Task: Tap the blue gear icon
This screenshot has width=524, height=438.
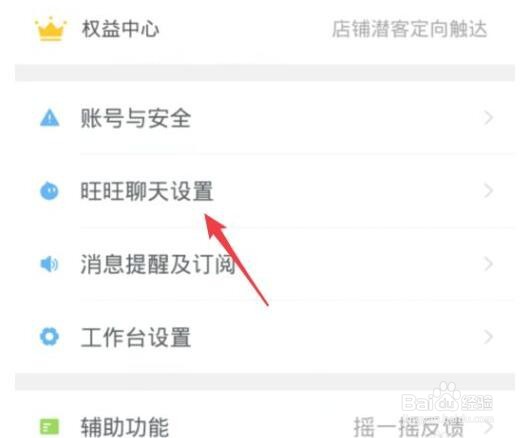Action: (x=49, y=336)
